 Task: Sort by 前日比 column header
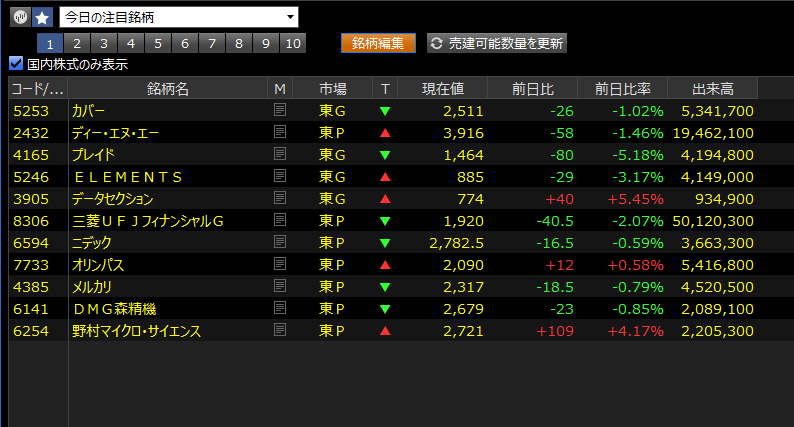click(532, 89)
